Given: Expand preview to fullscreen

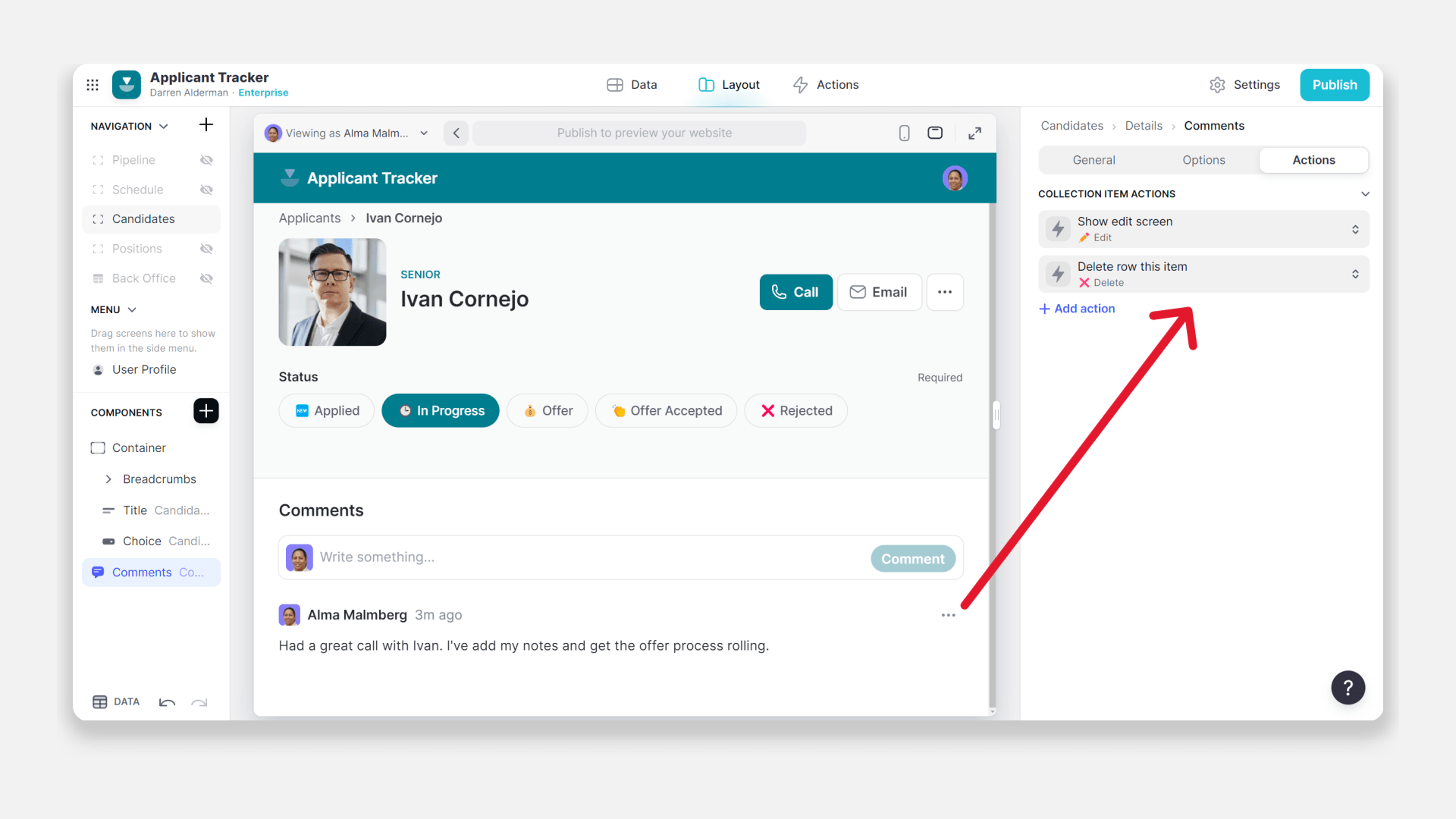Looking at the screenshot, I should pyautogui.click(x=974, y=133).
